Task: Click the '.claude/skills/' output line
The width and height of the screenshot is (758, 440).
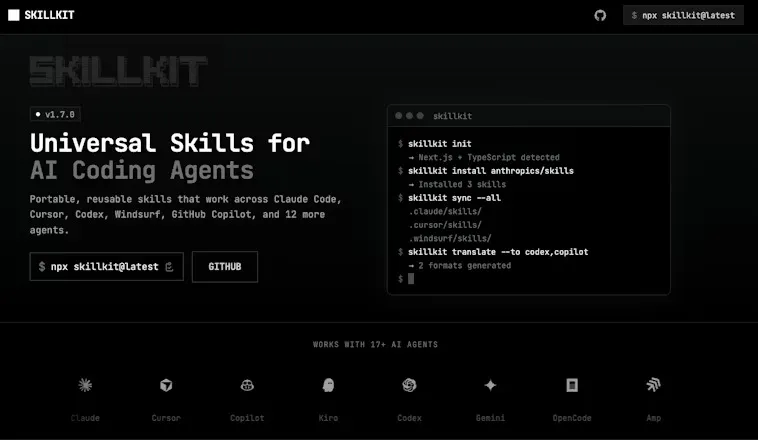Action: coord(445,211)
